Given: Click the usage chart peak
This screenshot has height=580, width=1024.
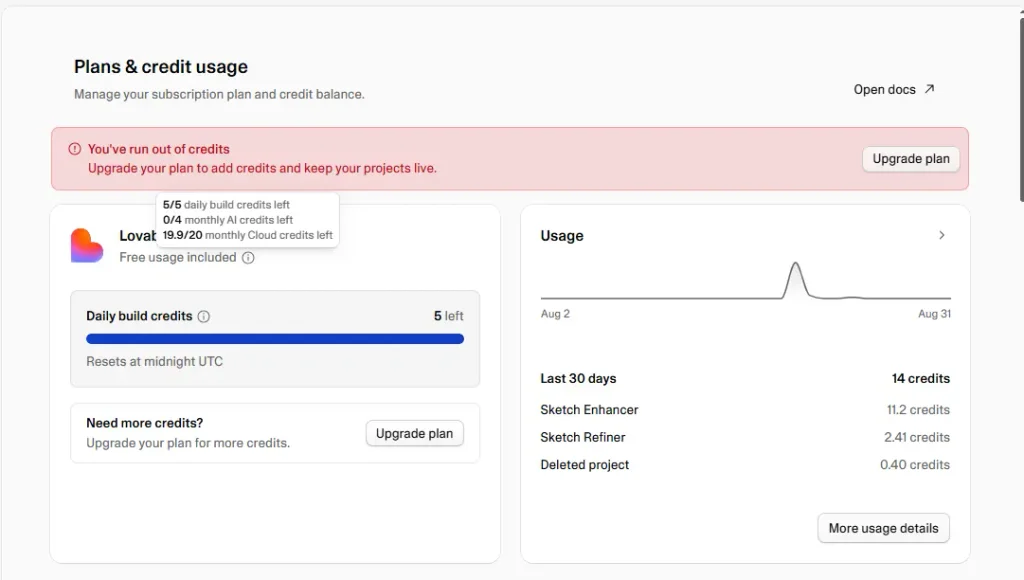Looking at the screenshot, I should (795, 265).
